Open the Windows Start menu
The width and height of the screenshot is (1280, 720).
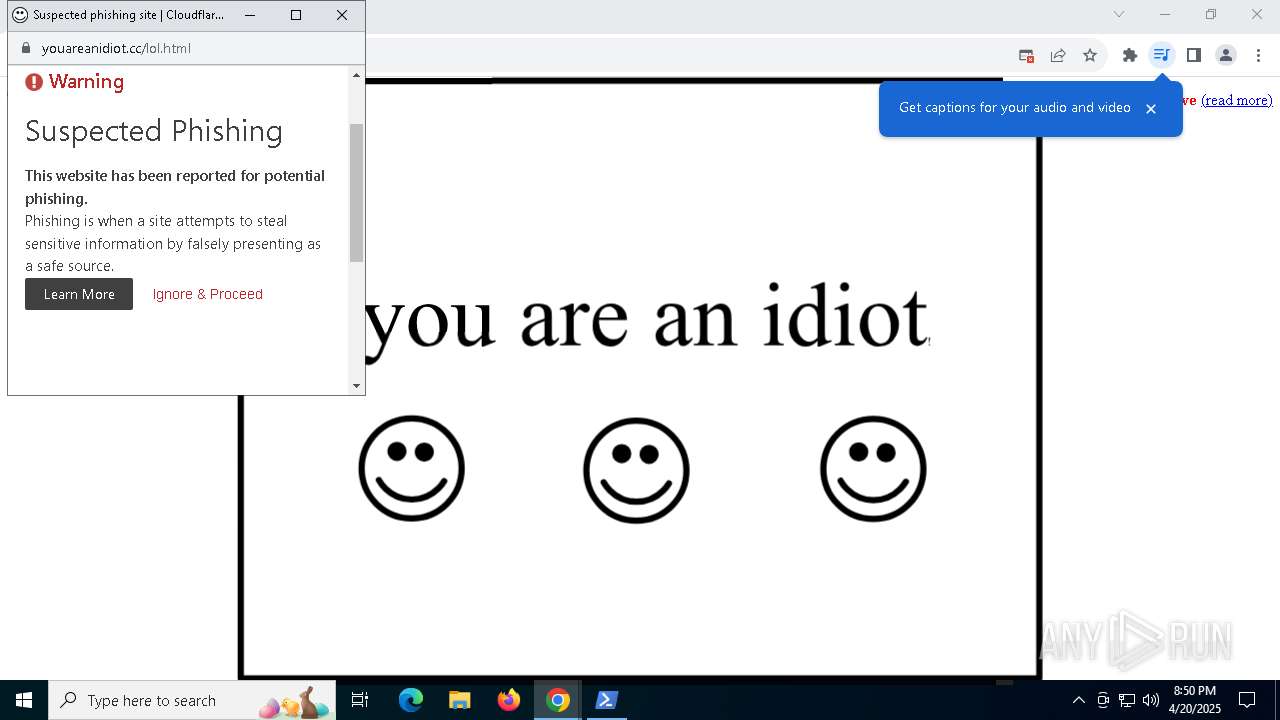click(24, 700)
